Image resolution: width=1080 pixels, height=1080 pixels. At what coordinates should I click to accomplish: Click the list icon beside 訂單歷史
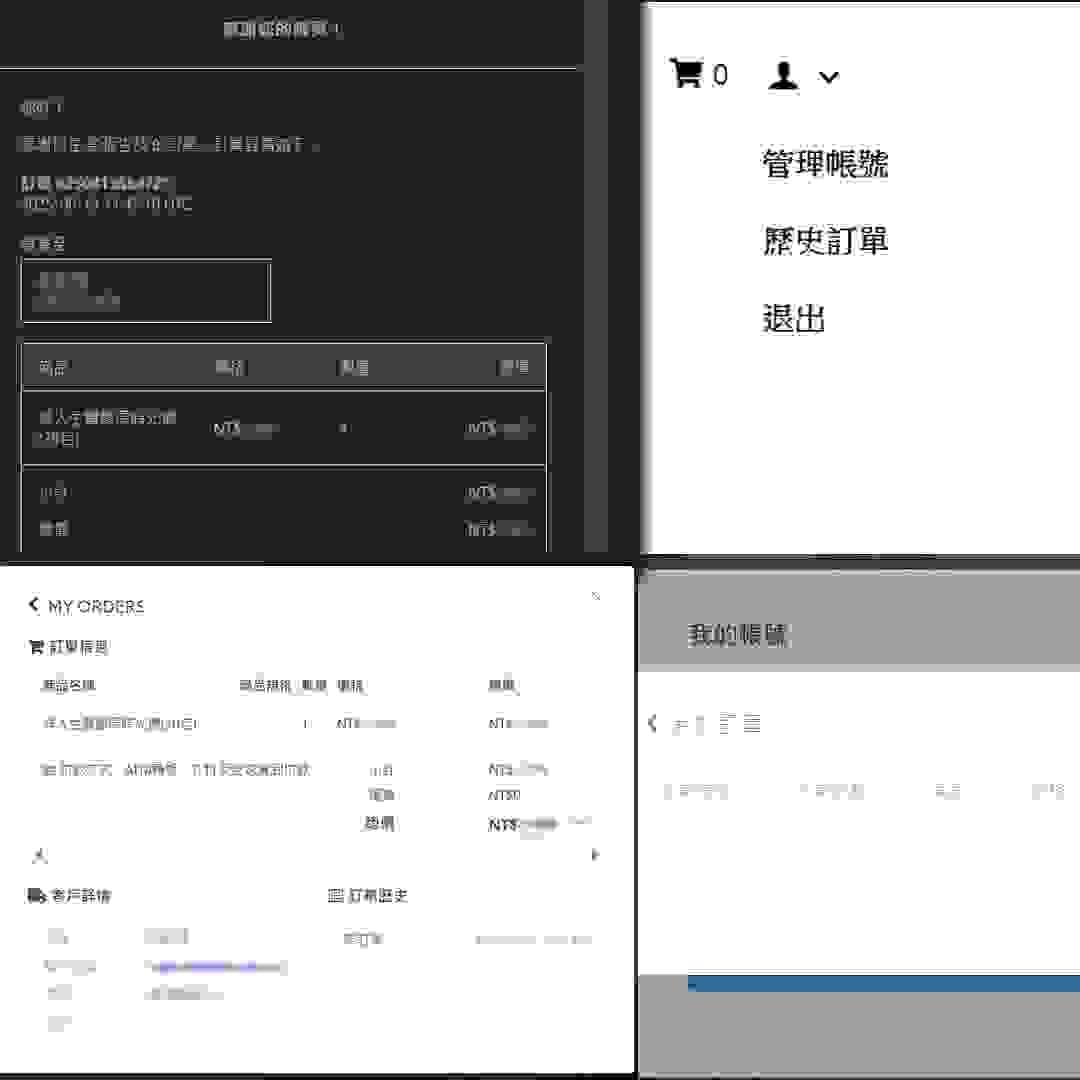click(x=335, y=895)
